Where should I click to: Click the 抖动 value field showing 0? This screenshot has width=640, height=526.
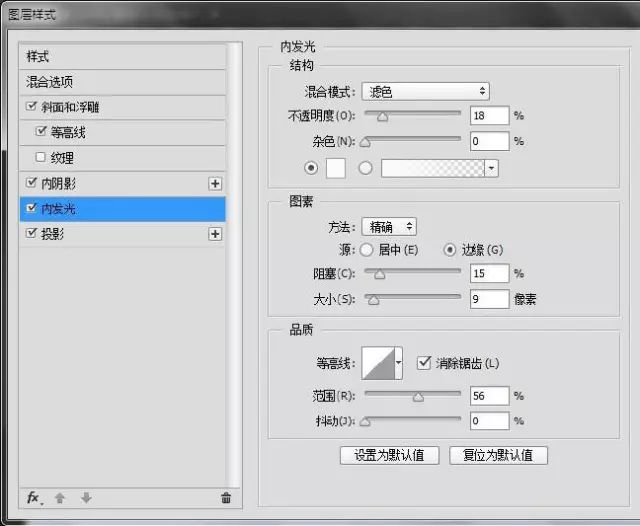(489, 420)
